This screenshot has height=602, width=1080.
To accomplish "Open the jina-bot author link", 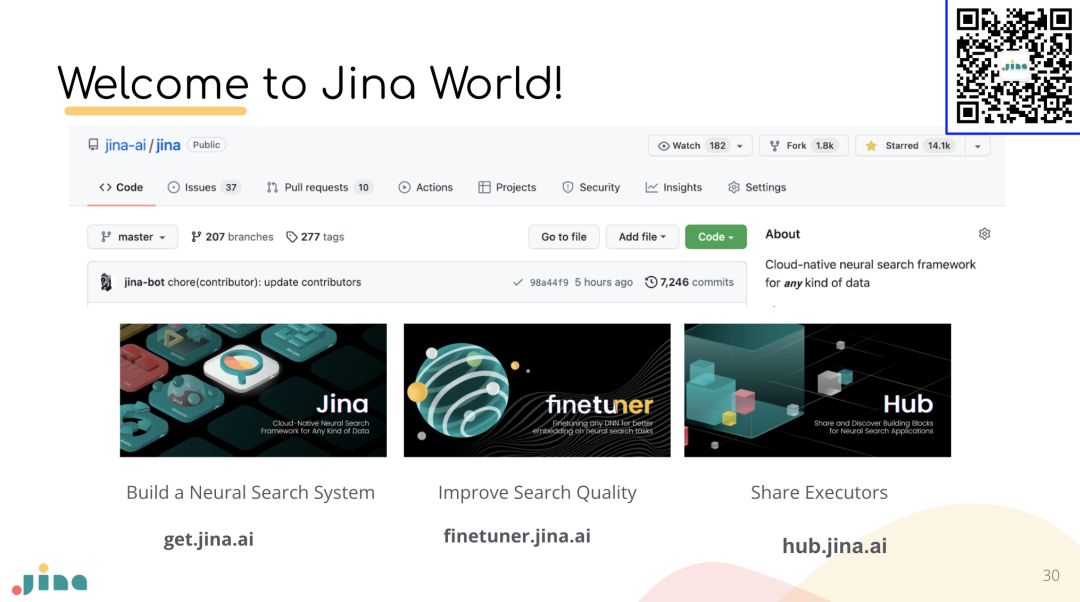I will pyautogui.click(x=144, y=282).
